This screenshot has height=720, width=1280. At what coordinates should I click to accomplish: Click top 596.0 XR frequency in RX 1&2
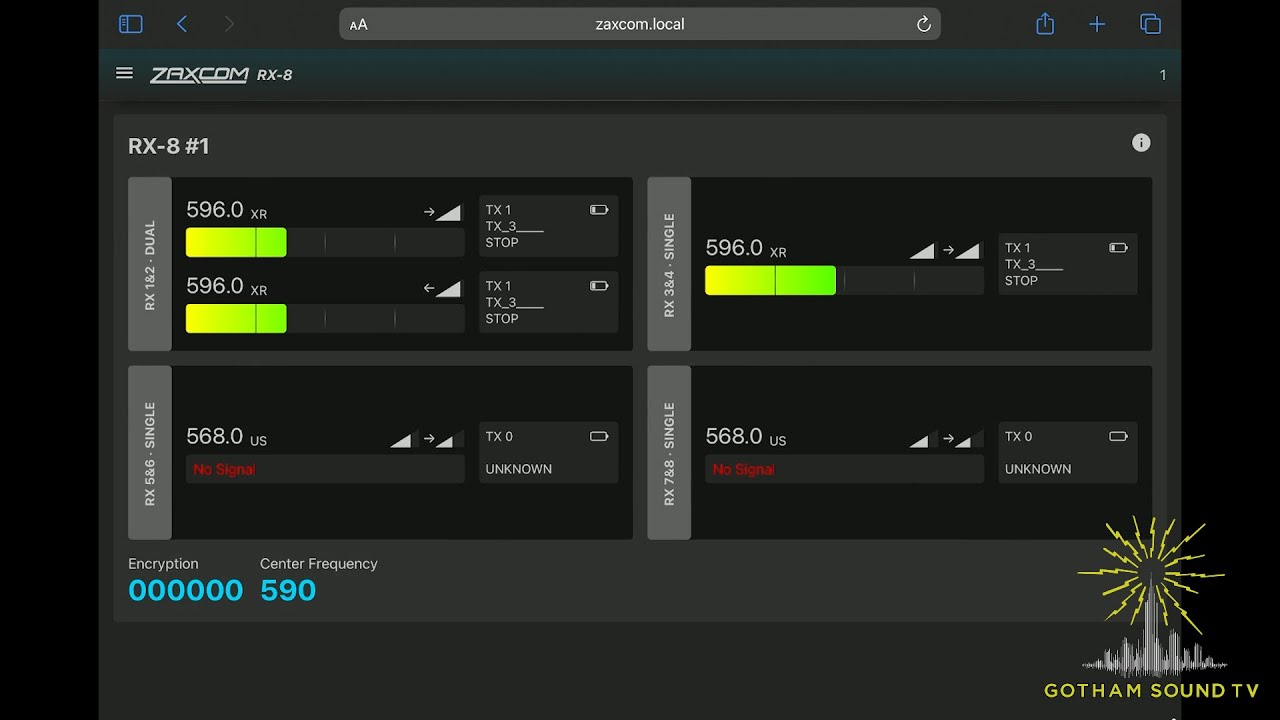227,210
